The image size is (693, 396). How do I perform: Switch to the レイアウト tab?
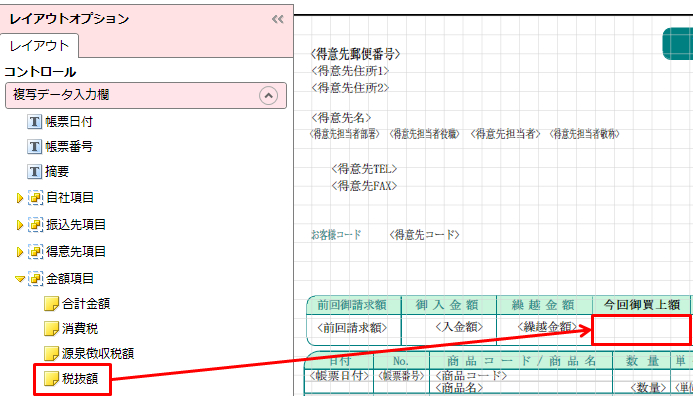coord(40,46)
